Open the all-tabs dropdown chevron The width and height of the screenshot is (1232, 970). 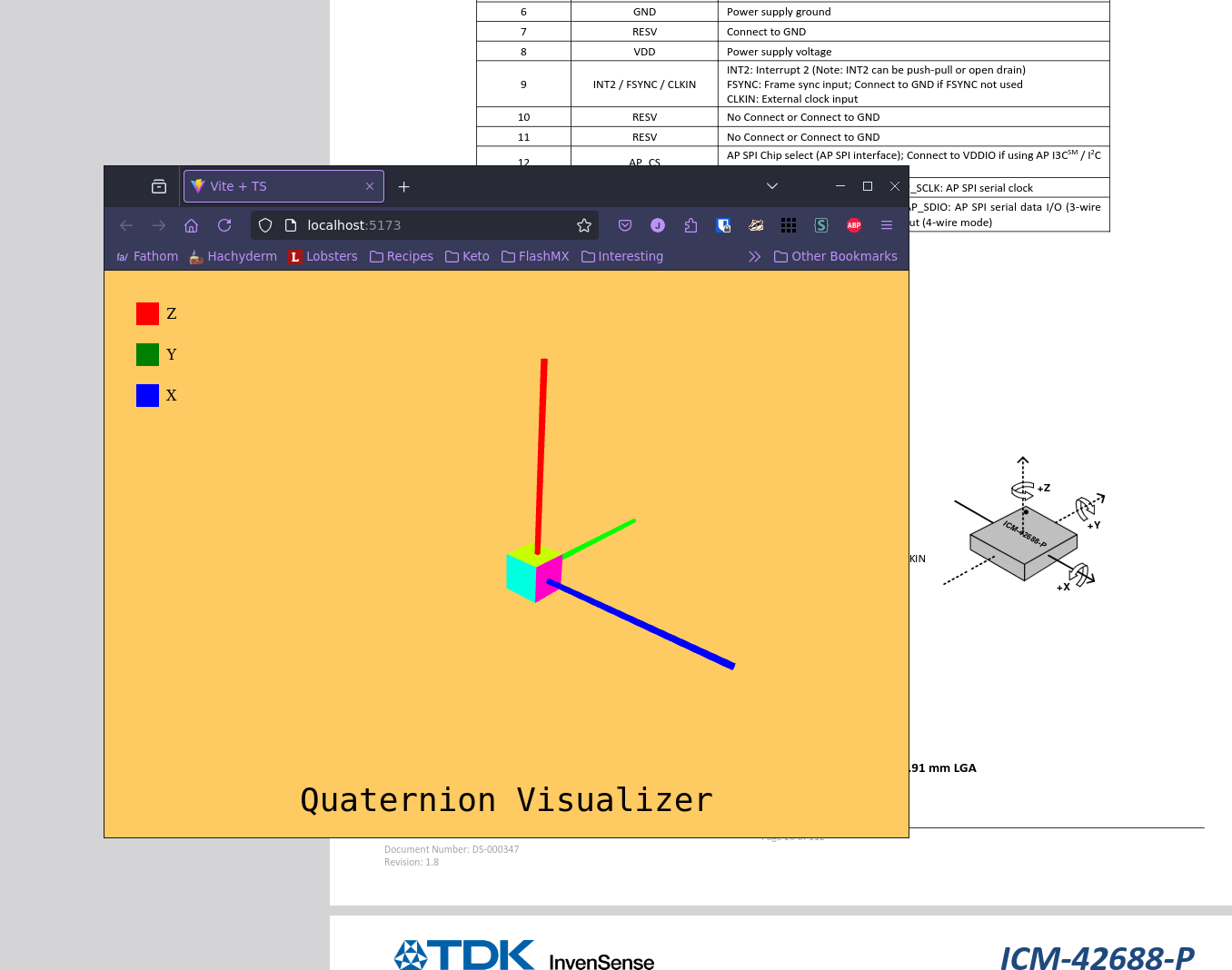[x=771, y=186]
